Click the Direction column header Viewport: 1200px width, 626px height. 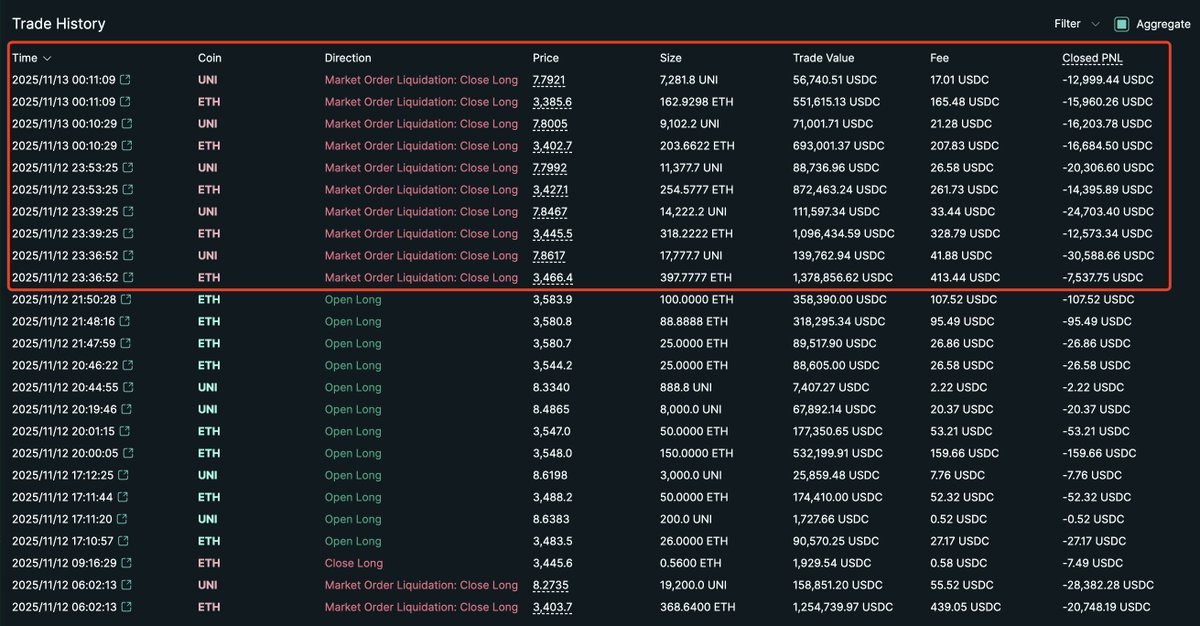pyautogui.click(x=348, y=58)
